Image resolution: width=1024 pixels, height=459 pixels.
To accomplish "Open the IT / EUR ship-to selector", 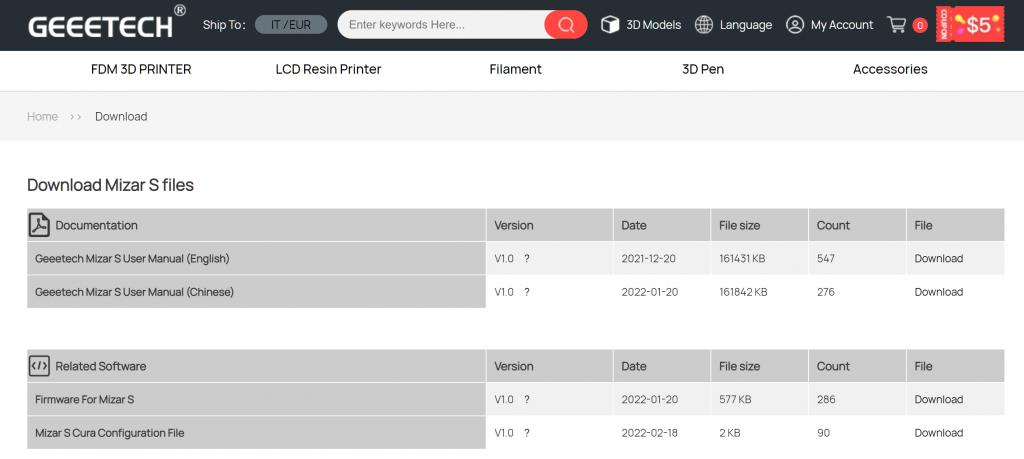I will (x=291, y=25).
